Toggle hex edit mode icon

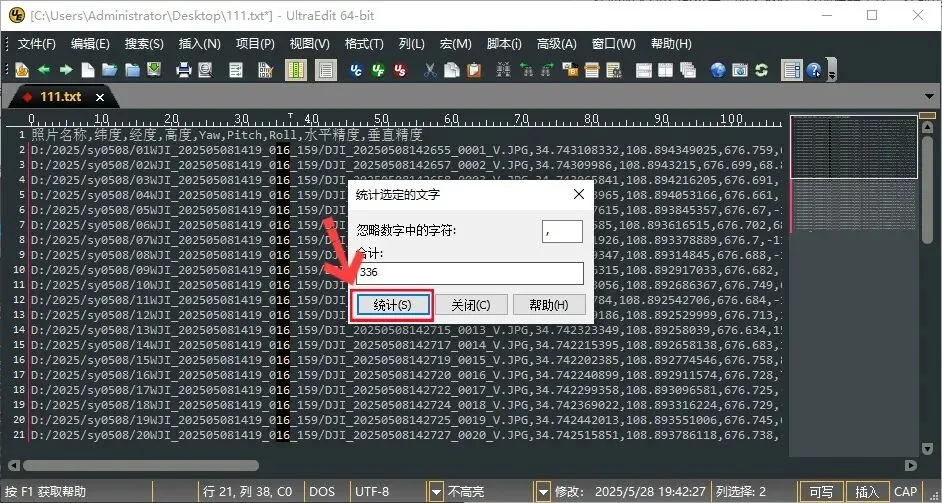click(265, 70)
